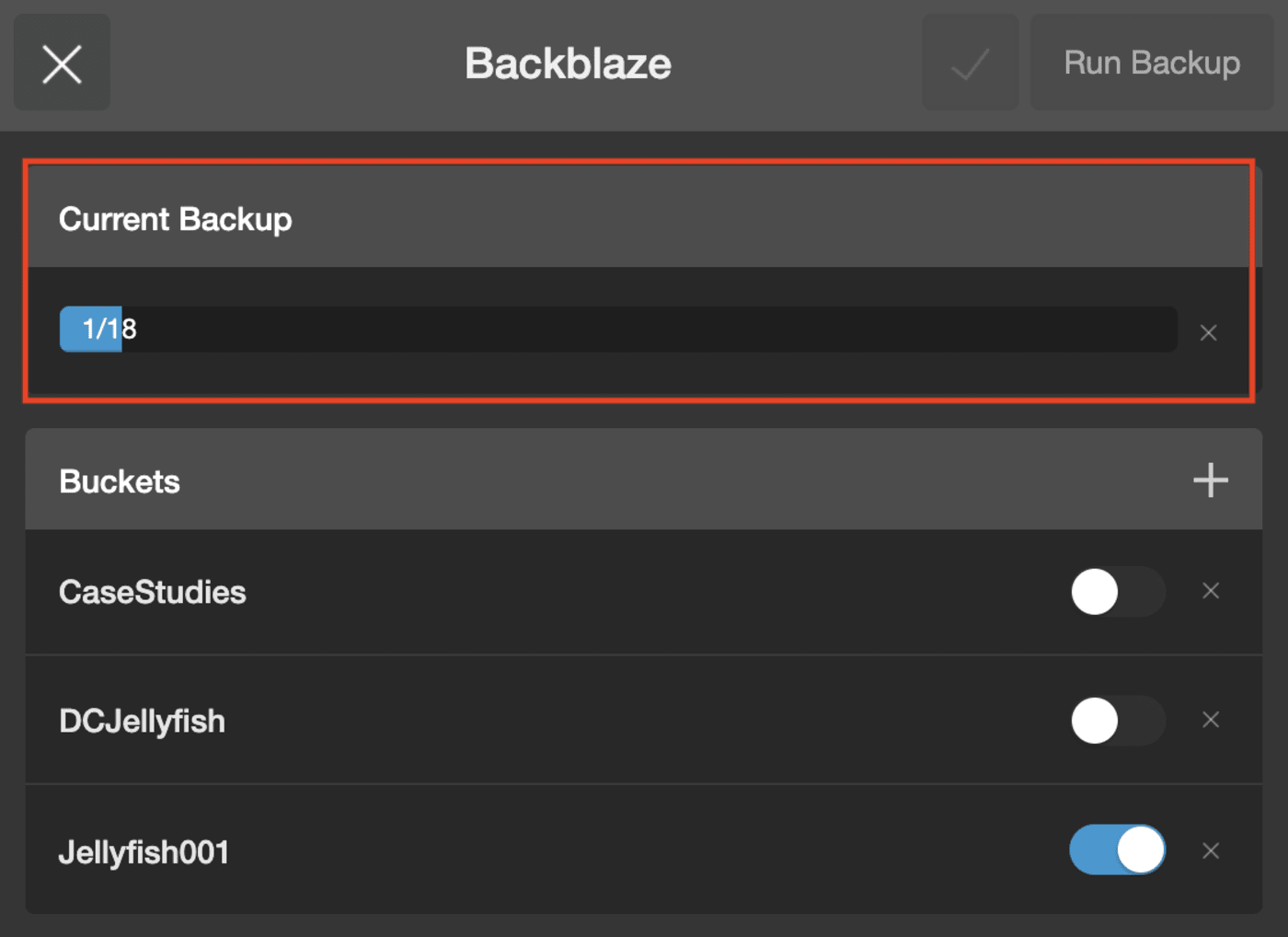Disable the Jellyfish001 bucket toggle
This screenshot has width=1288, height=937.
[x=1117, y=850]
